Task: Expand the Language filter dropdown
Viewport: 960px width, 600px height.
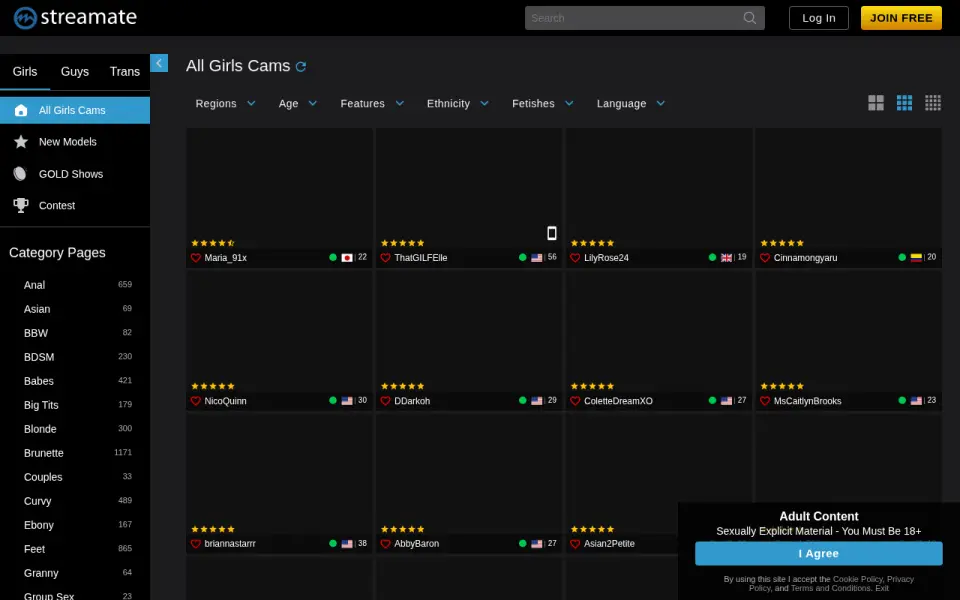Action: click(631, 103)
